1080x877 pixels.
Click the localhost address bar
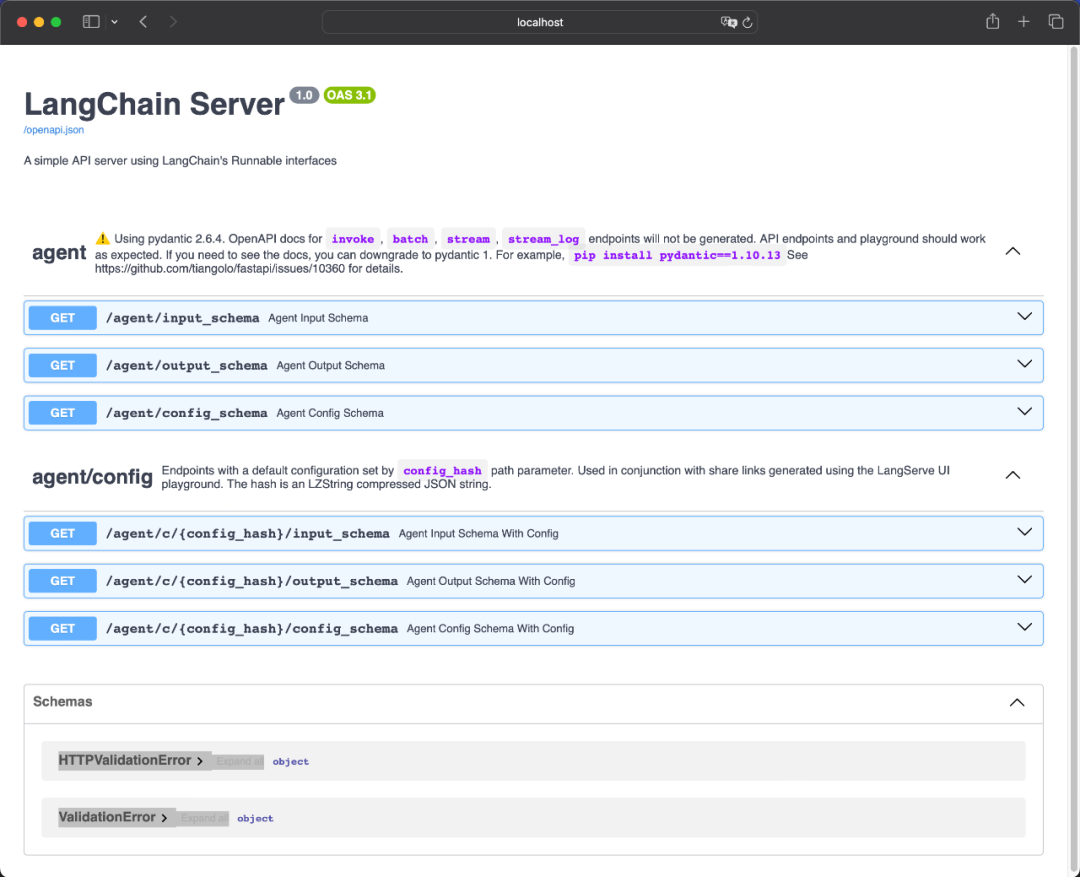click(540, 22)
